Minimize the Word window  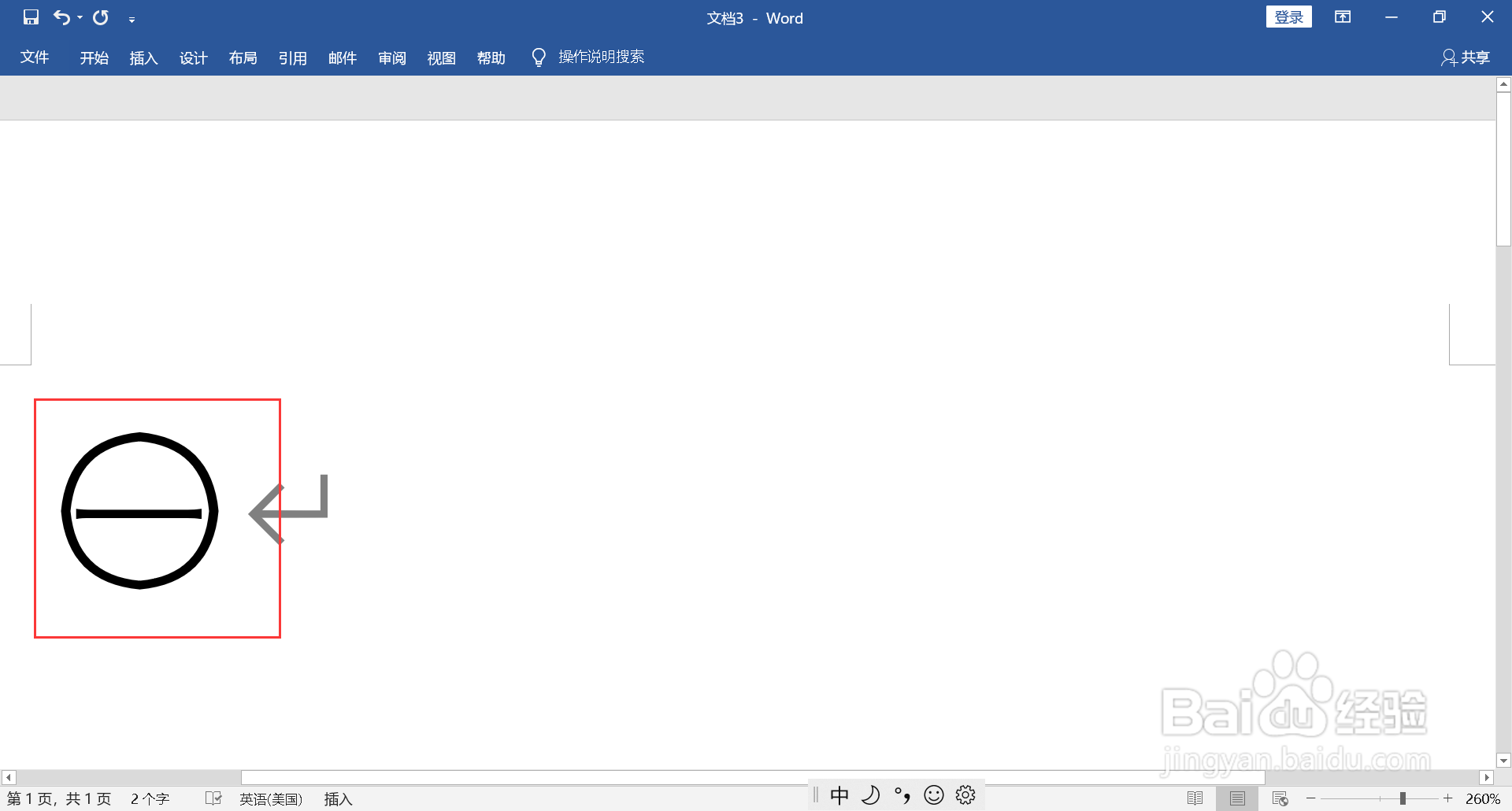click(x=1392, y=17)
